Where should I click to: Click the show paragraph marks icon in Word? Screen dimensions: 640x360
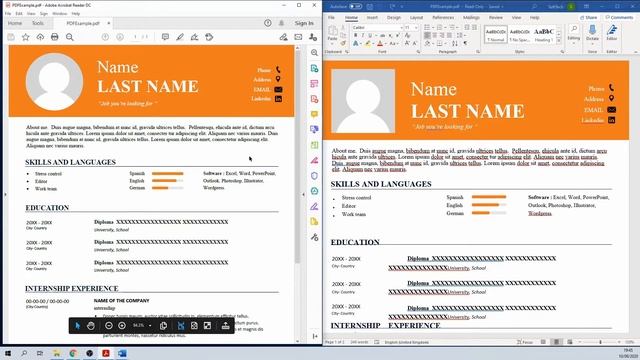465,43
